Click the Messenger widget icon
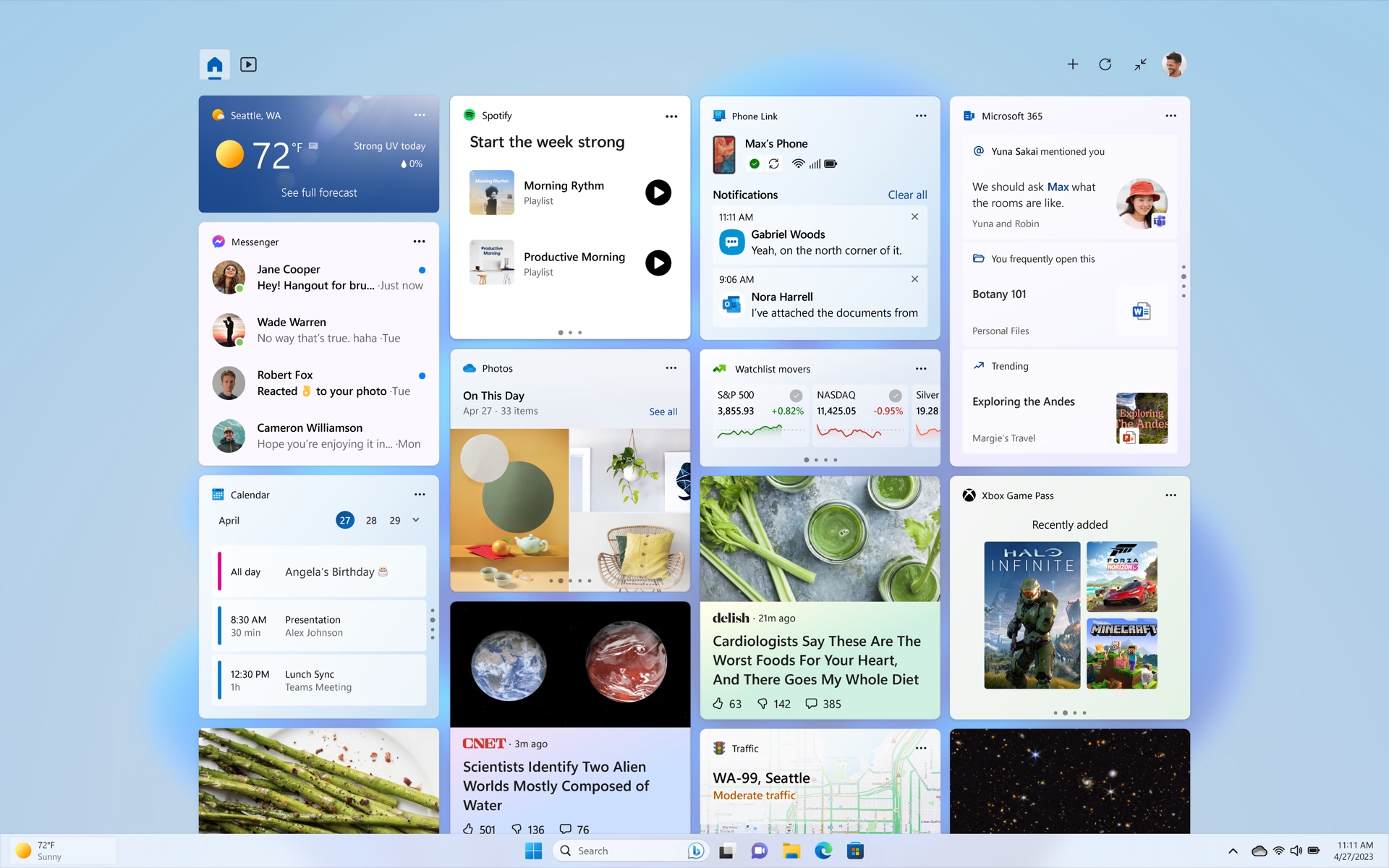The image size is (1389, 868). 218,241
